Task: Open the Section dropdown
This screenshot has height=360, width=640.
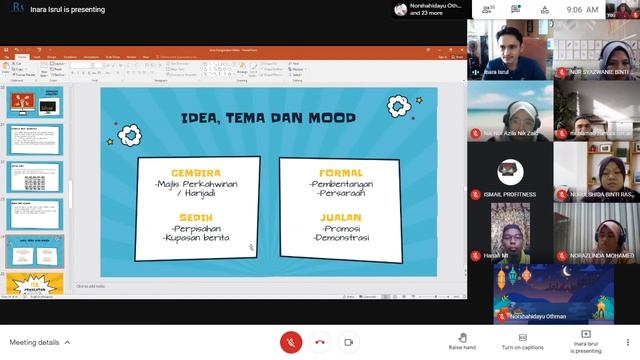Action: (58, 75)
